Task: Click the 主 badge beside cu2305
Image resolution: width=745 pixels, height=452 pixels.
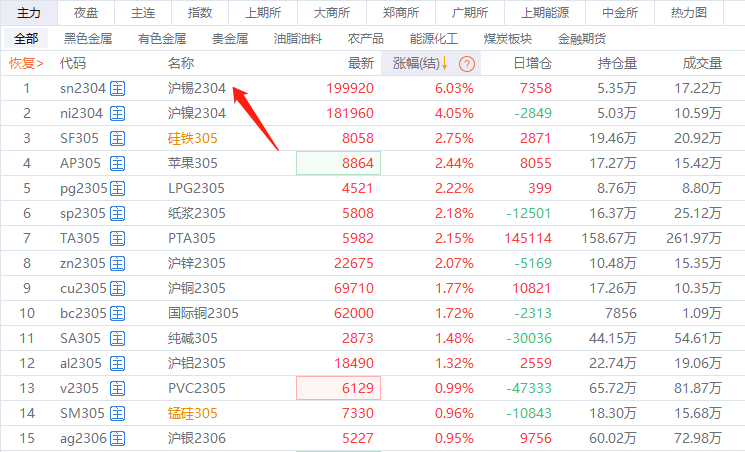Action: [118, 288]
